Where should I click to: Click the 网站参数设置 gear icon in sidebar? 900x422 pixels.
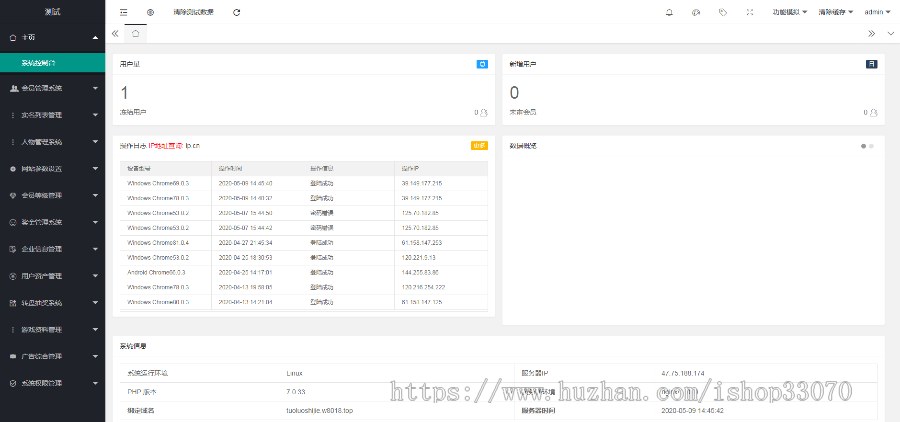(13, 169)
